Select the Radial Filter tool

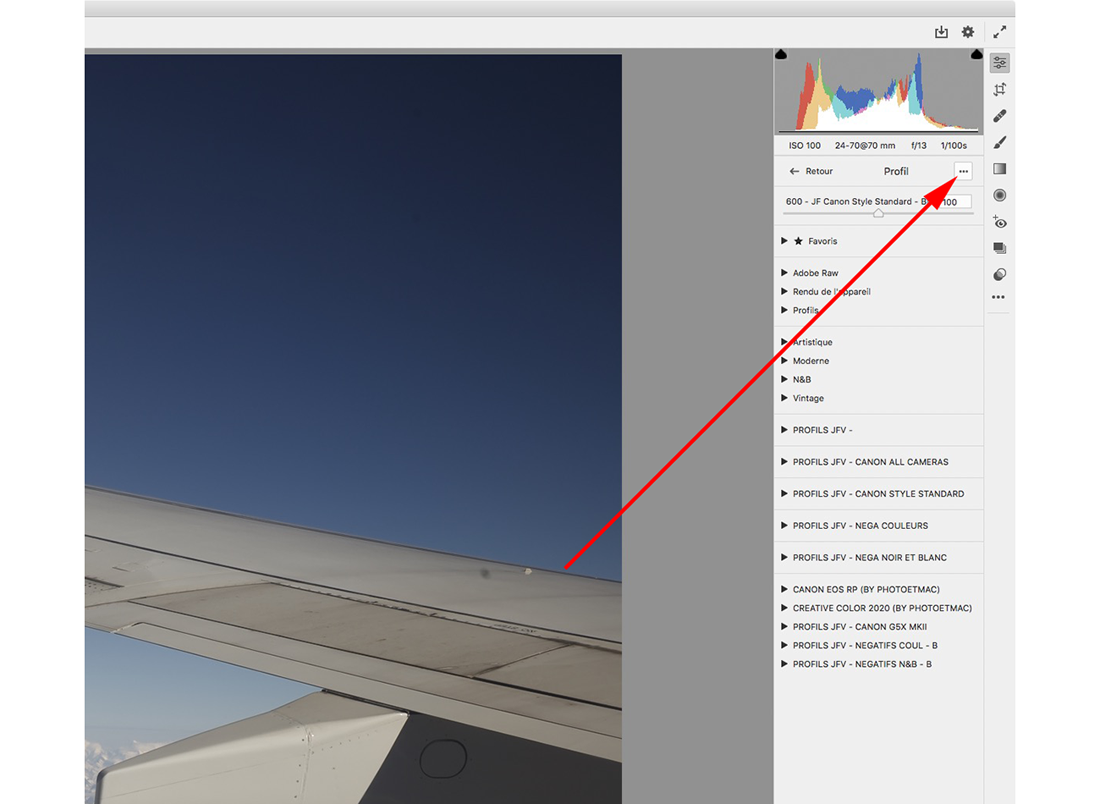click(999, 196)
